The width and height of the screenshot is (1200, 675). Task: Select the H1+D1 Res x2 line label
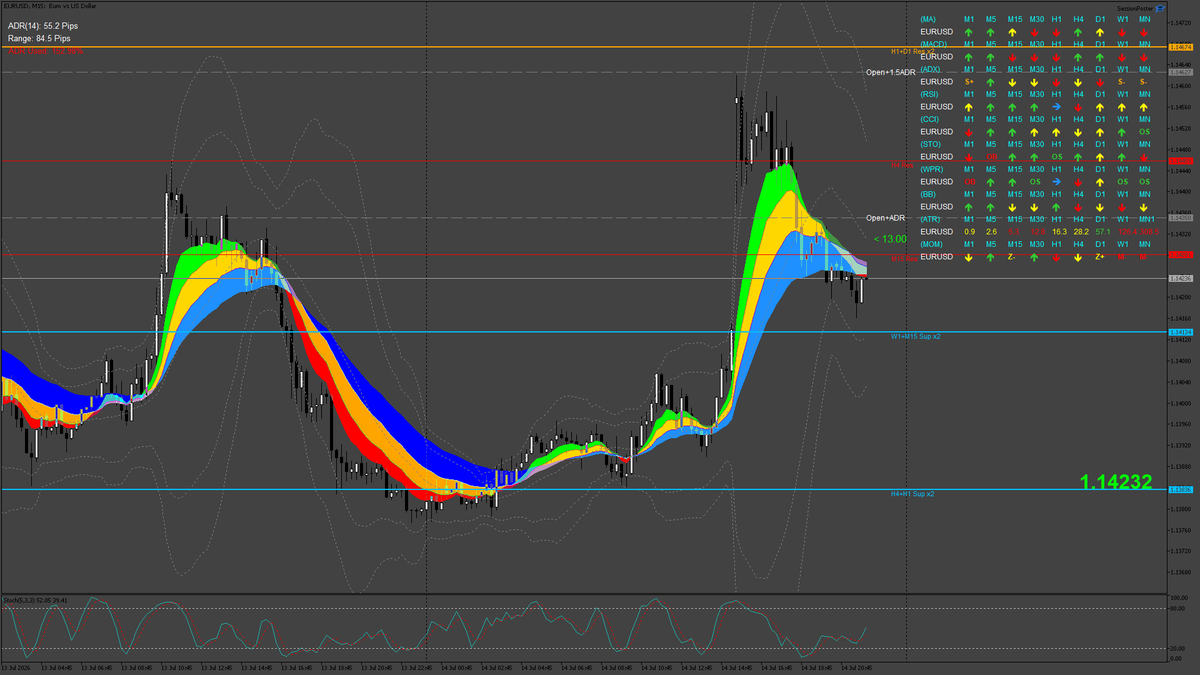click(x=912, y=50)
